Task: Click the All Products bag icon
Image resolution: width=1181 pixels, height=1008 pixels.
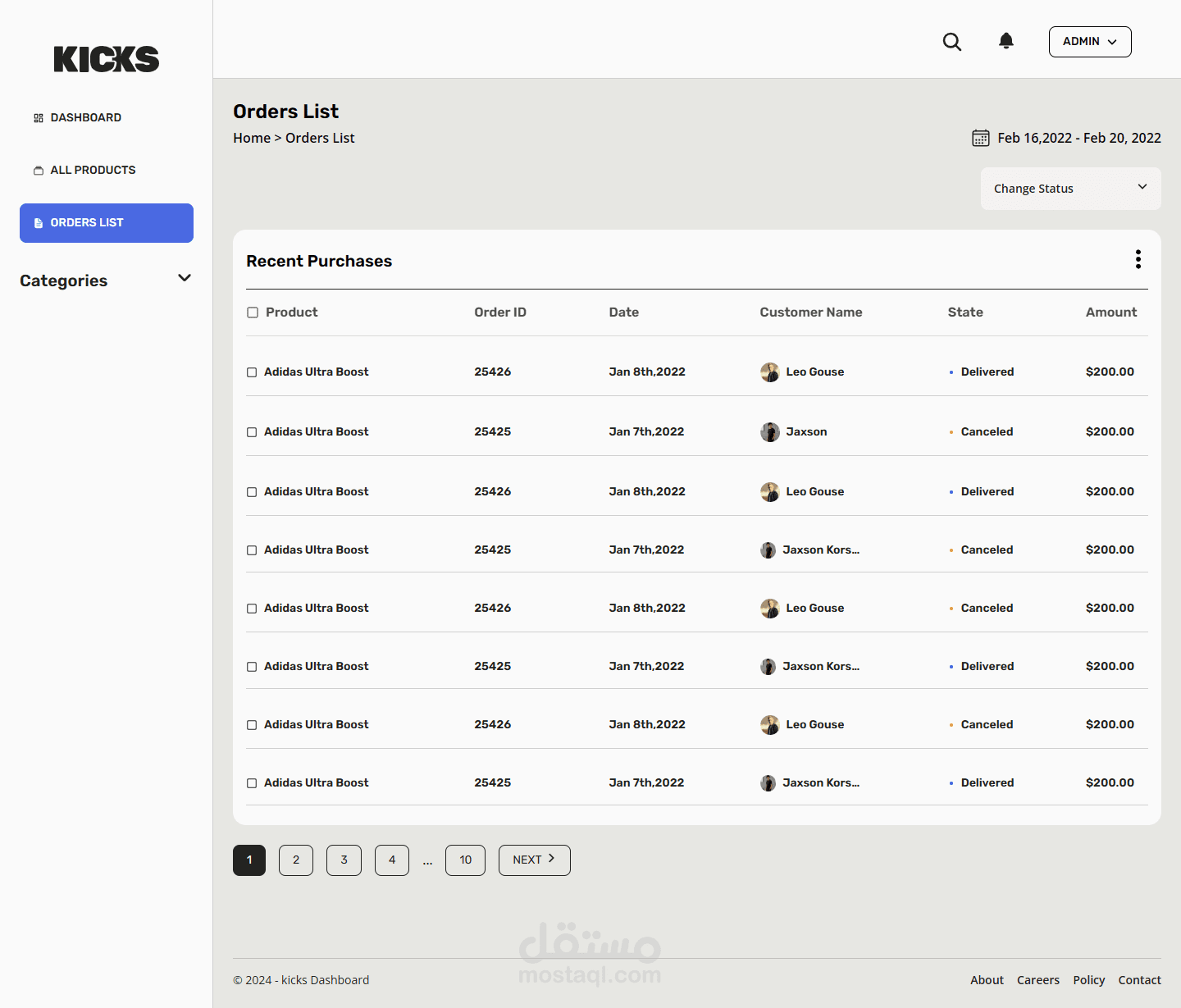Action: click(x=39, y=171)
